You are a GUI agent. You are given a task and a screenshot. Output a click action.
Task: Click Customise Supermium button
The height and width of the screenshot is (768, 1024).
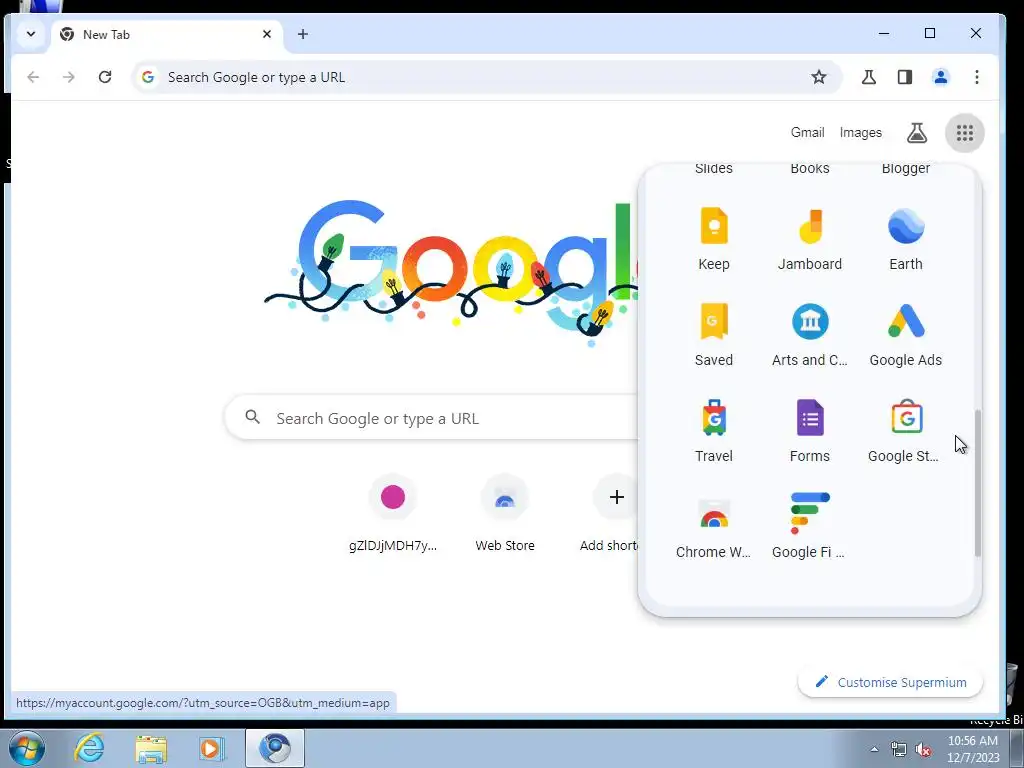[890, 682]
